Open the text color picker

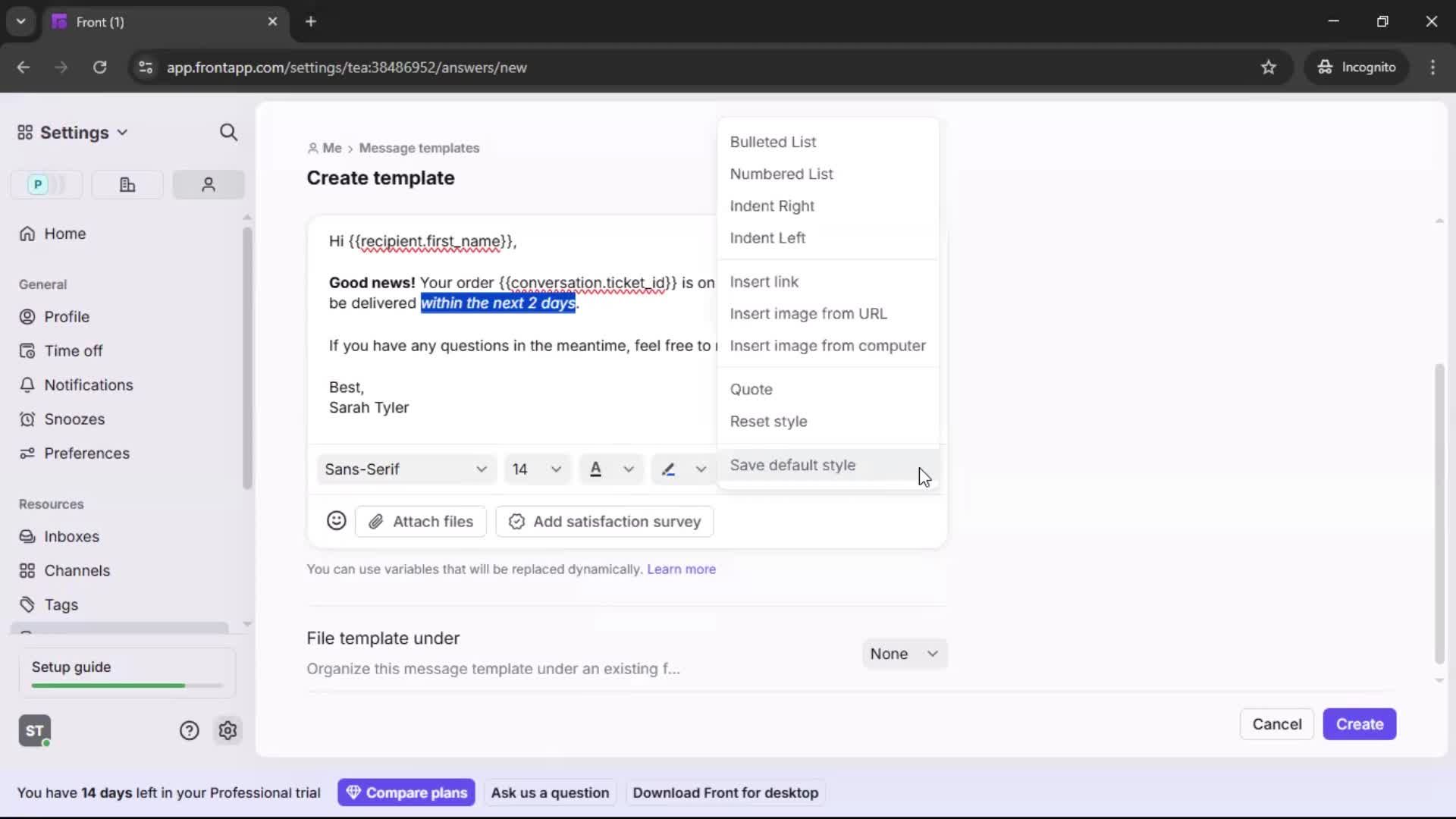coord(611,469)
